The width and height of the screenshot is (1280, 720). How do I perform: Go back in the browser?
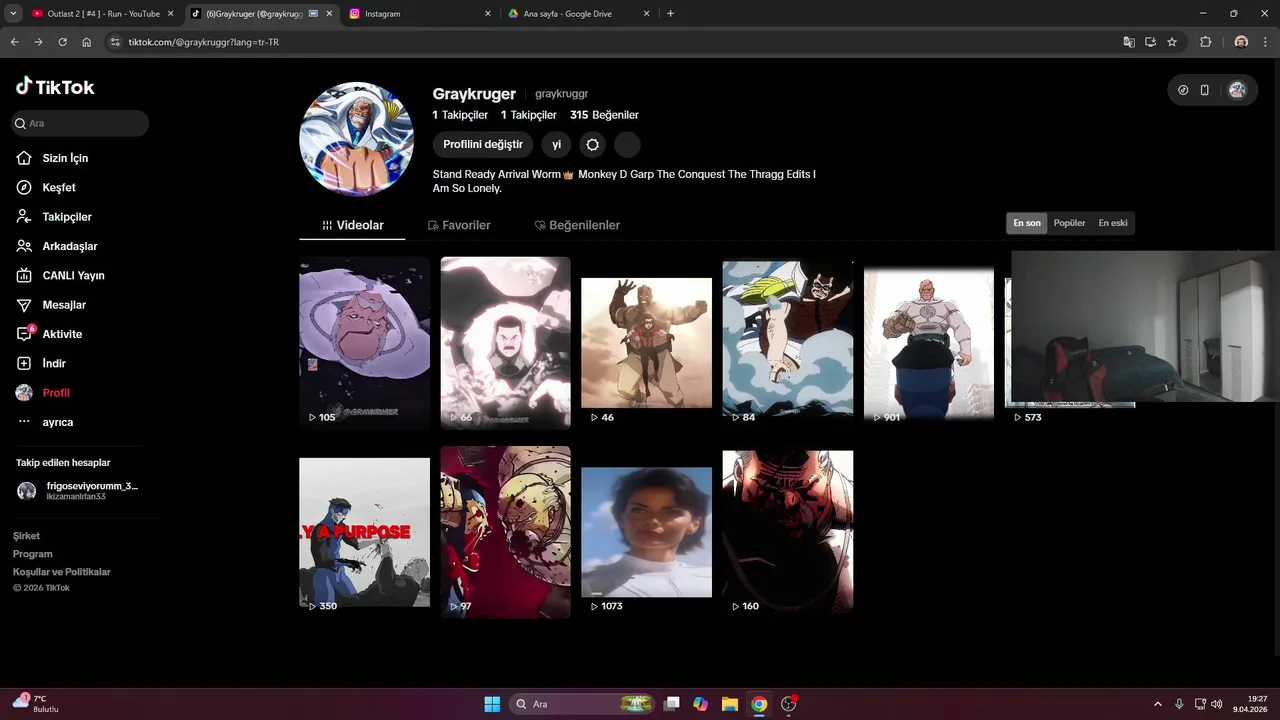coord(14,42)
